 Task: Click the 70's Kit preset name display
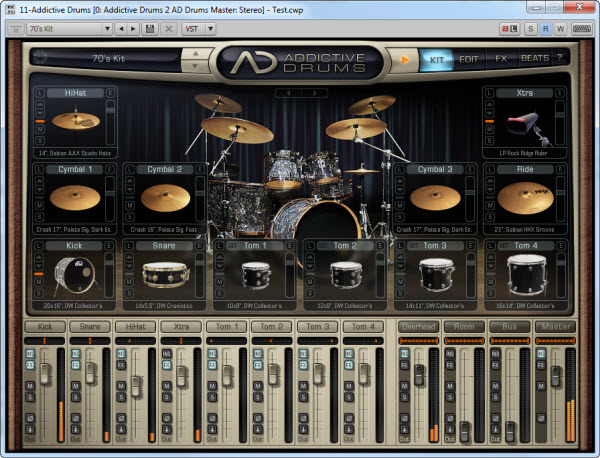tap(109, 59)
